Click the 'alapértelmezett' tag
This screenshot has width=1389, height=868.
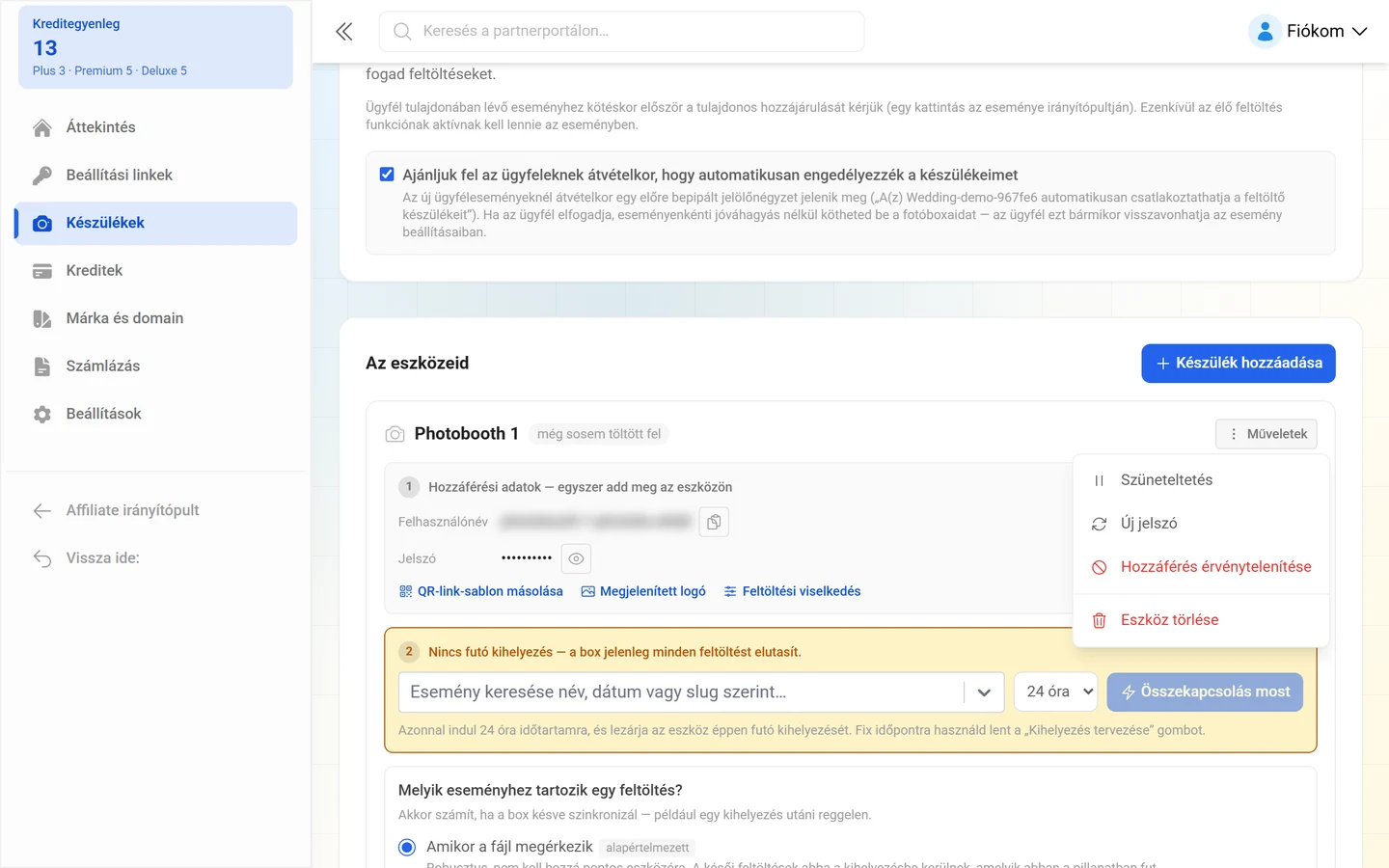(647, 848)
